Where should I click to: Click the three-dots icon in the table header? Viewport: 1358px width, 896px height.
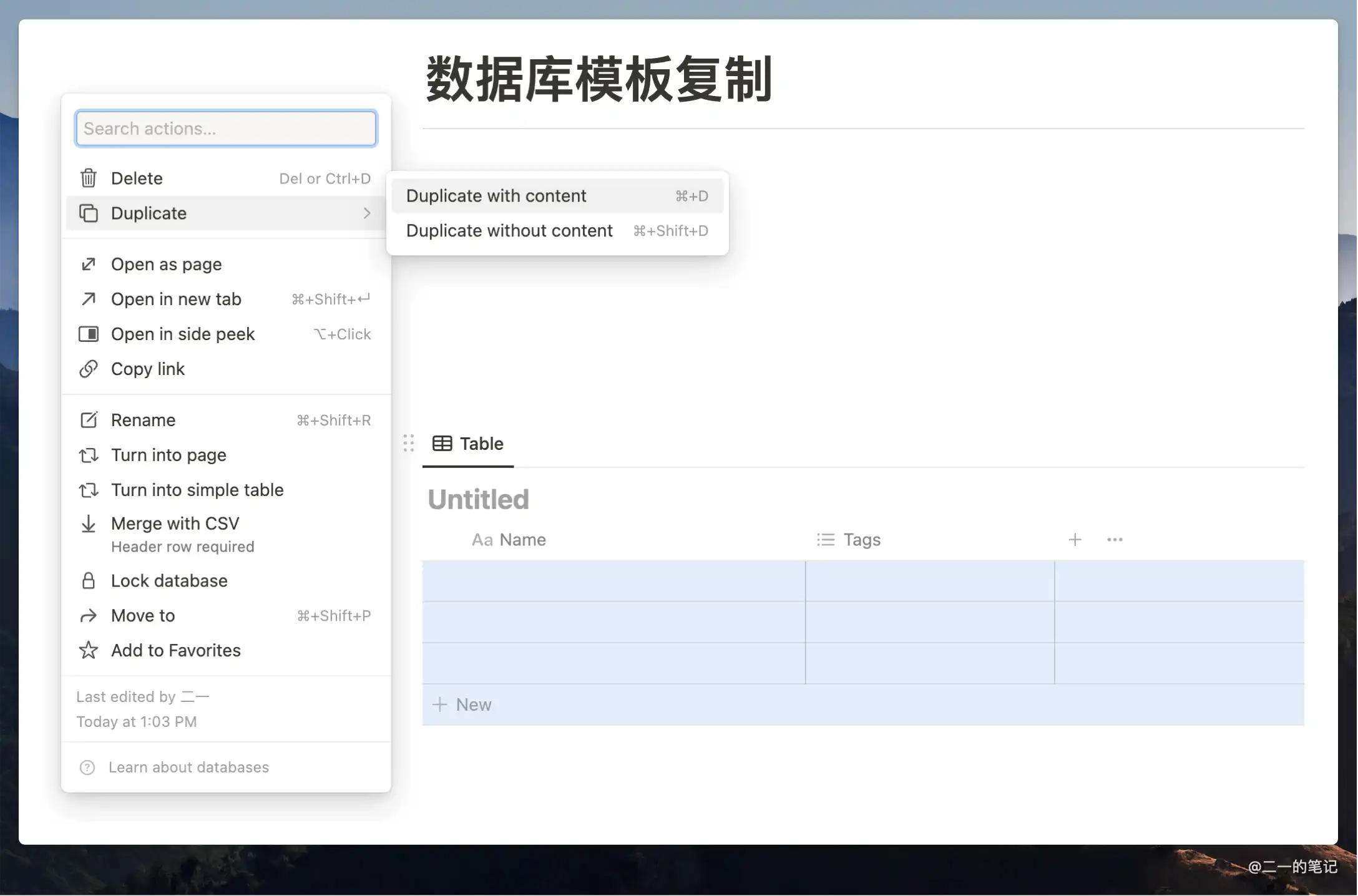1115,540
